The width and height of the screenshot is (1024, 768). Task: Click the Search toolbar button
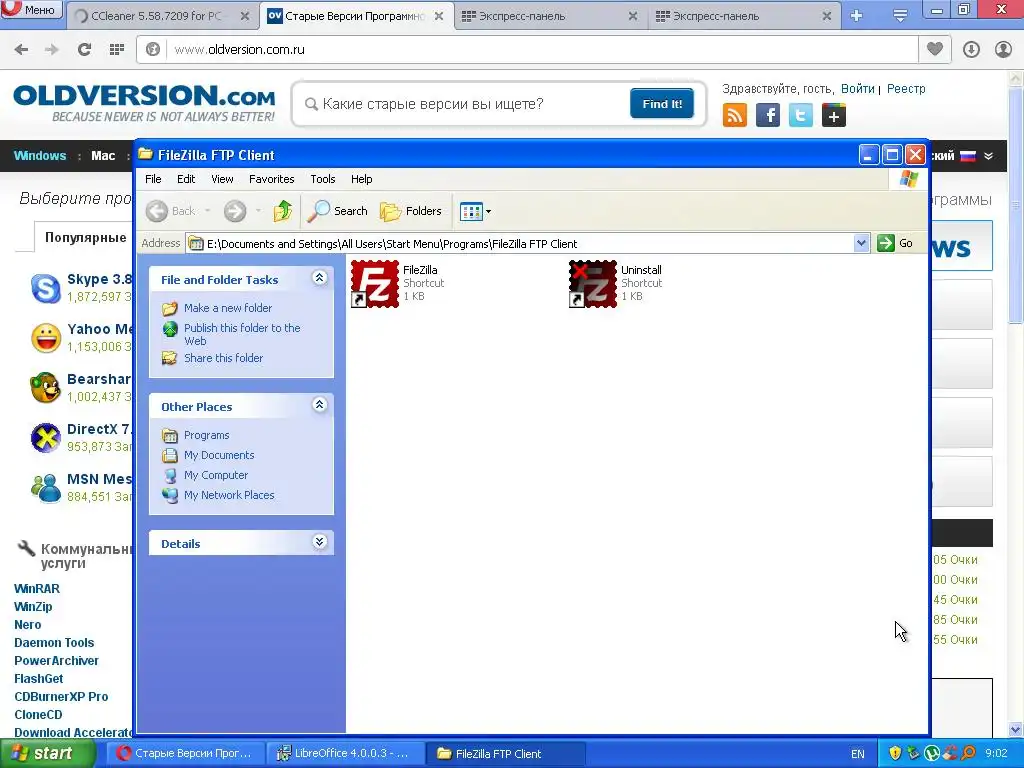(x=338, y=211)
